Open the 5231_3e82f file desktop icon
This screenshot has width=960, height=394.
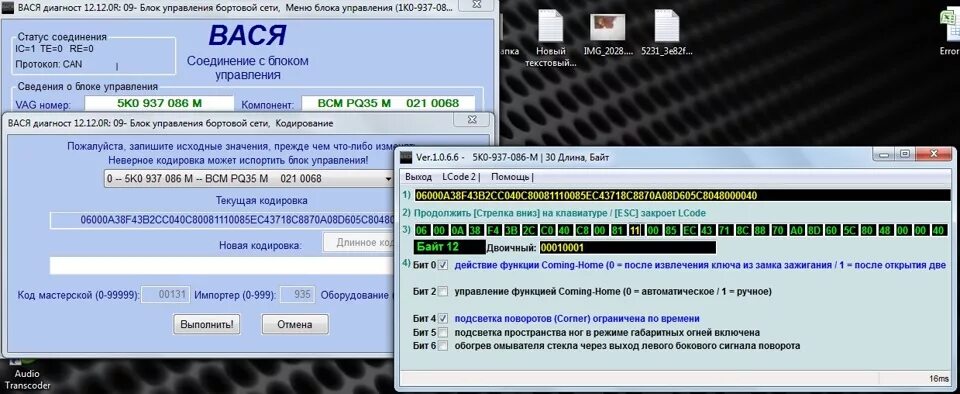[x=667, y=32]
